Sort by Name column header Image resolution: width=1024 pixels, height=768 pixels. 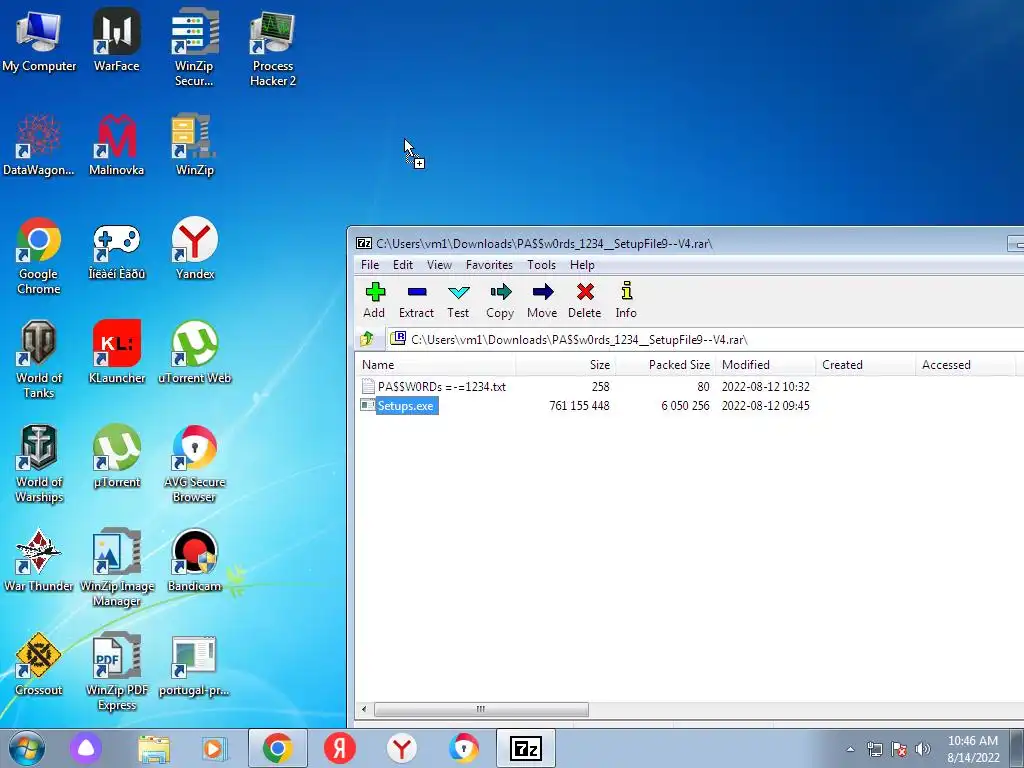click(x=435, y=365)
